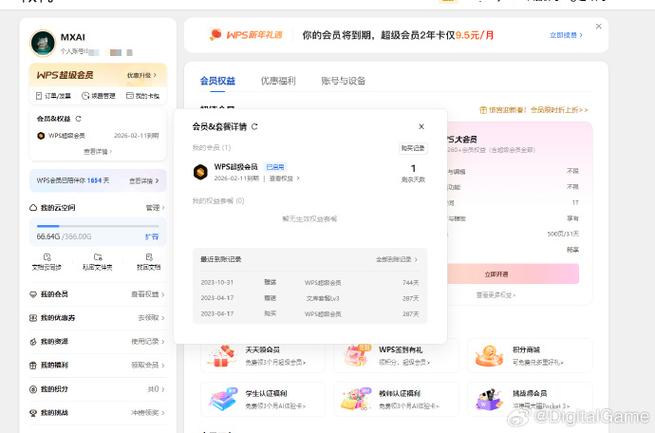Click the cloud icon beside 我的云空间
Image resolution: width=655 pixels, height=433 pixels.
point(33,208)
